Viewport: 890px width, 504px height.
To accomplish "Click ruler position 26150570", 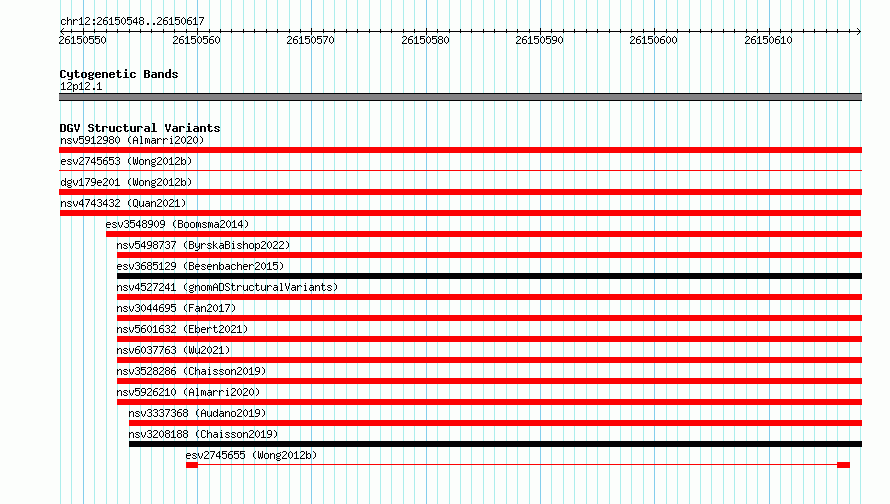I will pyautogui.click(x=310, y=40).
